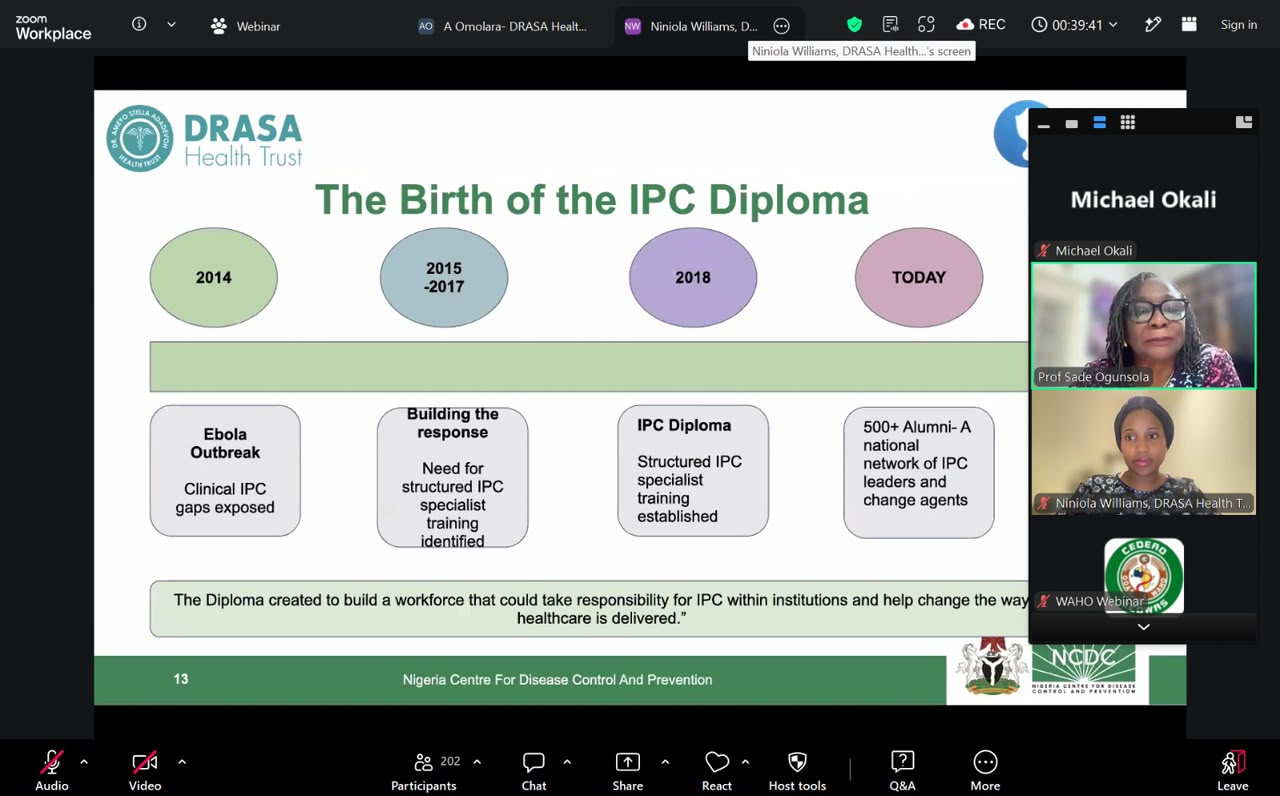
Task: Turn on the Video camera
Action: point(145,771)
